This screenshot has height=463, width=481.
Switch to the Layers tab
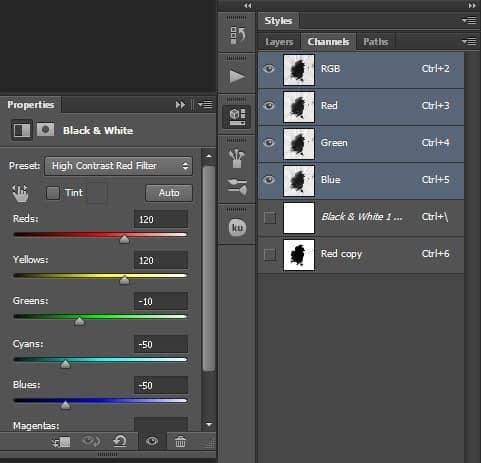(279, 42)
